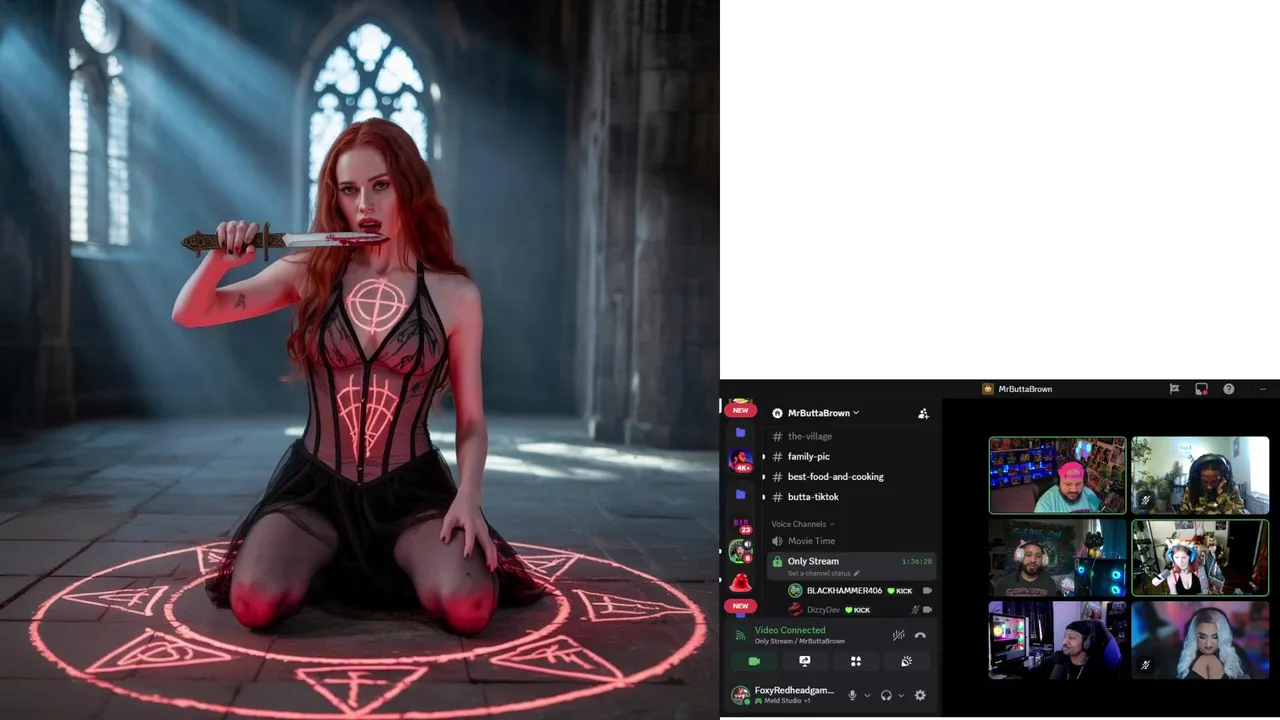Focus video tile of white-haired person
This screenshot has height=720, width=1280.
click(1200, 640)
